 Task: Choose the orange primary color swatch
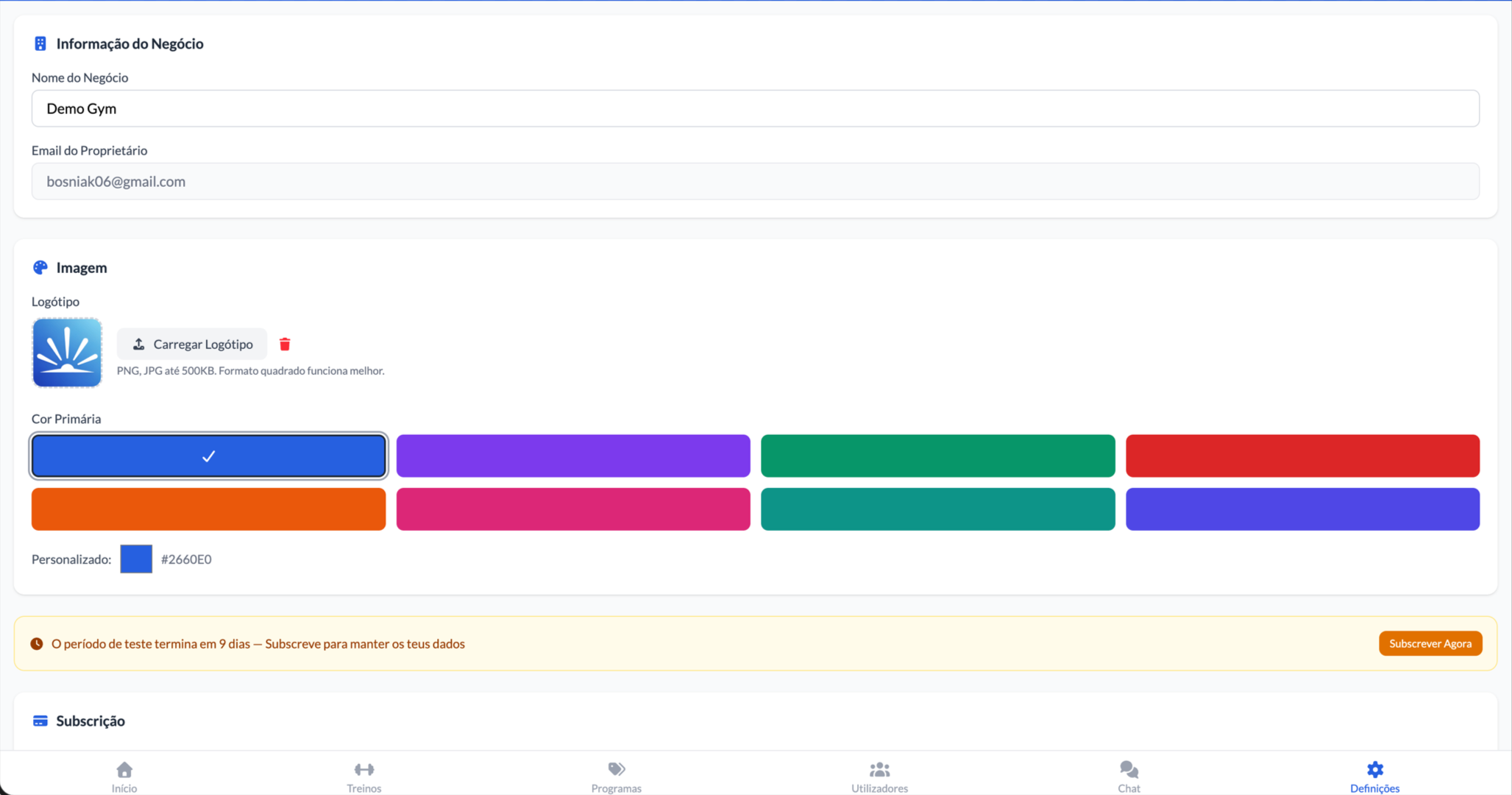click(x=208, y=509)
